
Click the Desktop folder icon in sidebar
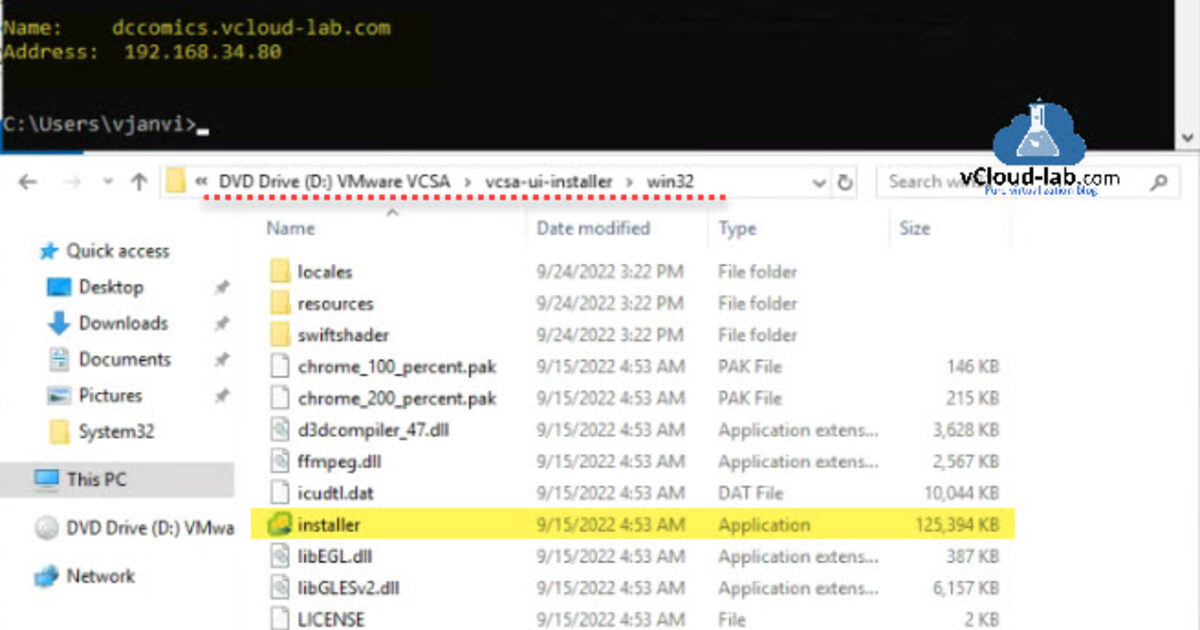point(59,287)
